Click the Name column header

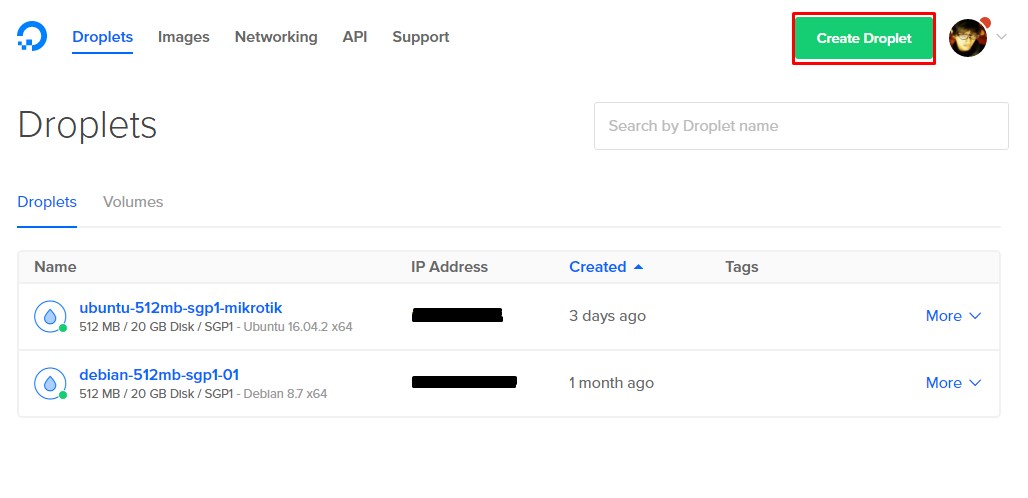[x=55, y=267]
